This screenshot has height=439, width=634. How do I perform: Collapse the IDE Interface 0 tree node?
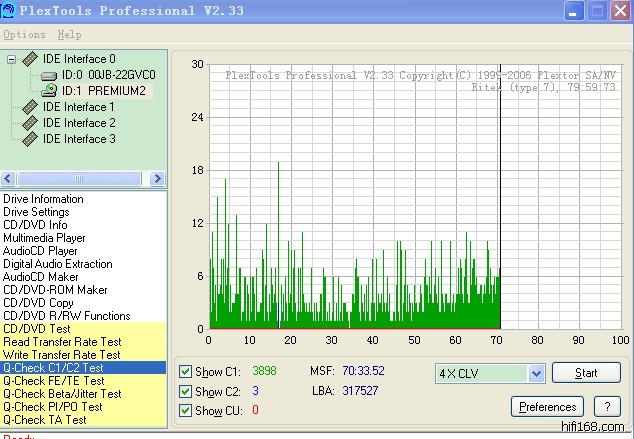coord(11,59)
